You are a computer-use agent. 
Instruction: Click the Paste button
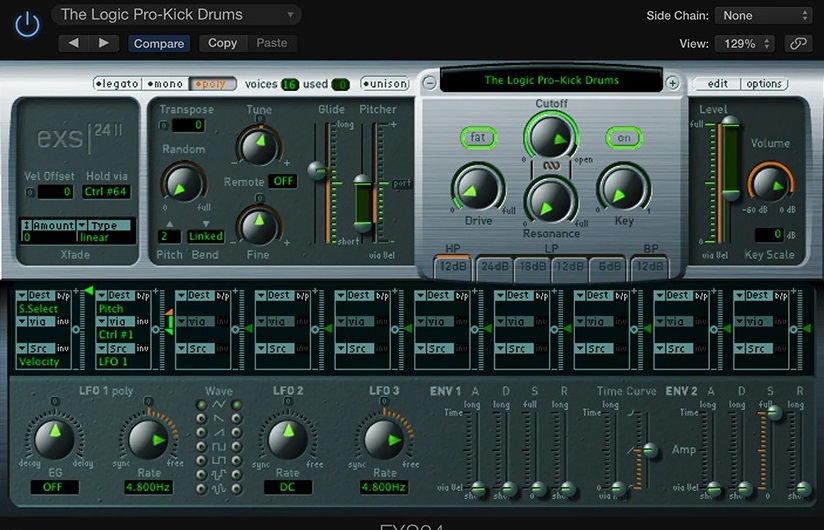pyautogui.click(x=272, y=43)
